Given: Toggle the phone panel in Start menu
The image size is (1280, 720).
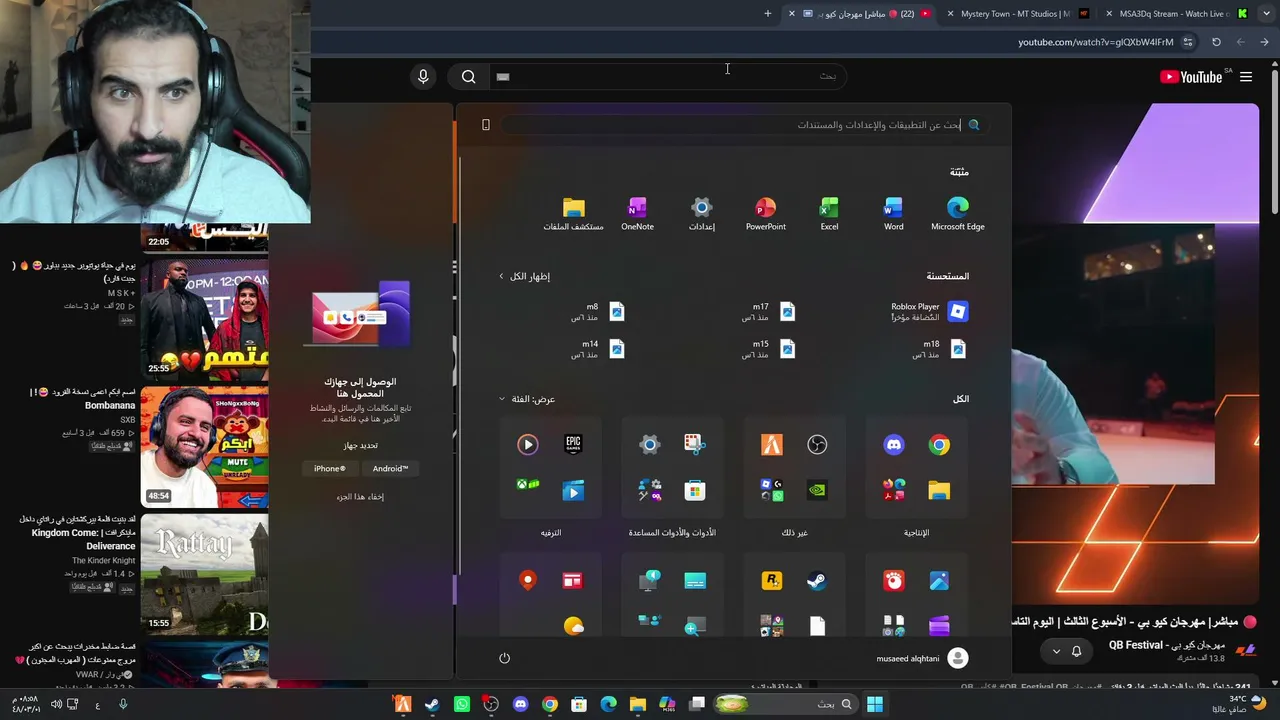Looking at the screenshot, I should (486, 125).
